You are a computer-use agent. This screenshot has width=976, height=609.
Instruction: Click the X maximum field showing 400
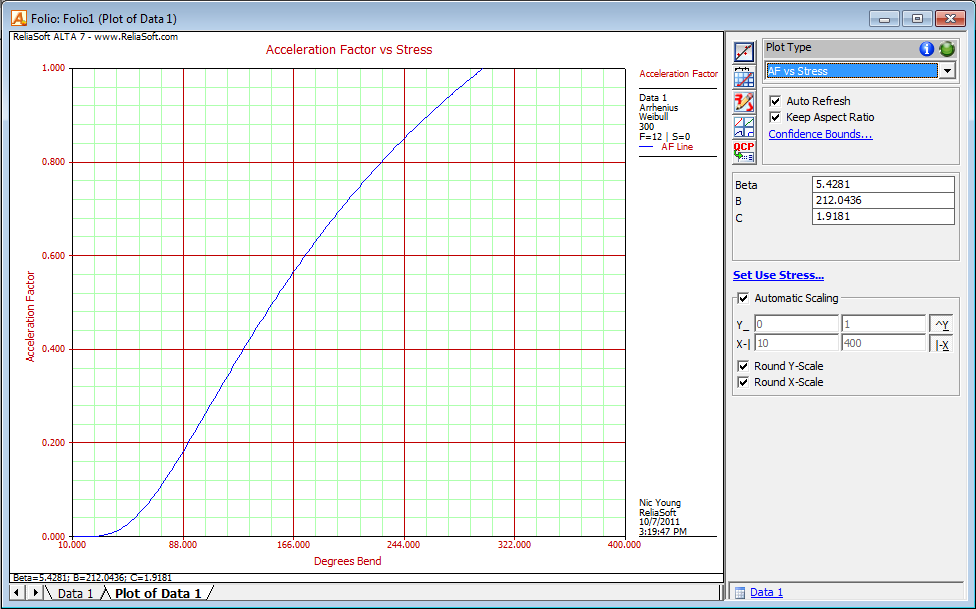click(x=883, y=343)
